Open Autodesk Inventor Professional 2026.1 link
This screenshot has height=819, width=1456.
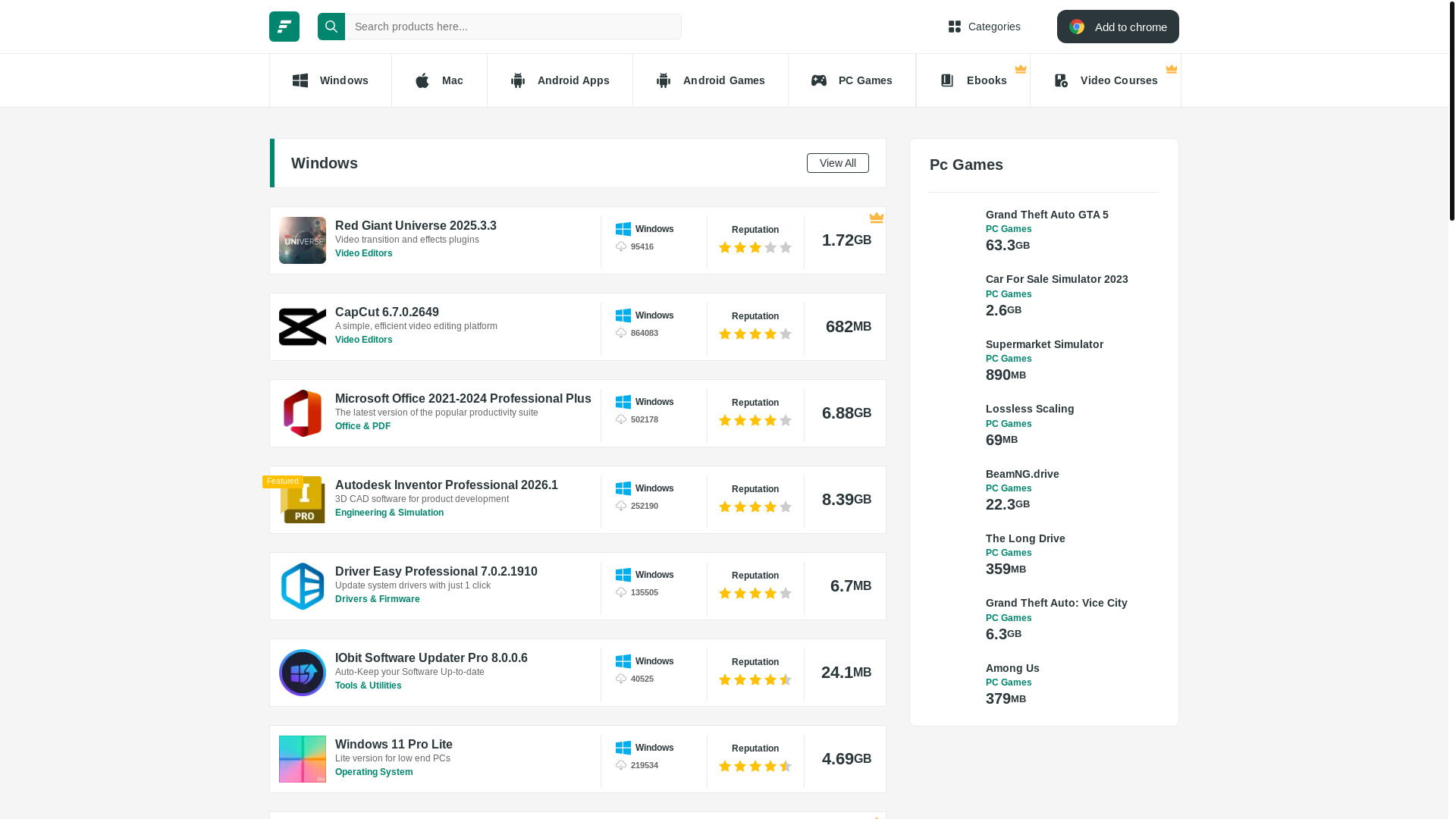pyautogui.click(x=447, y=485)
